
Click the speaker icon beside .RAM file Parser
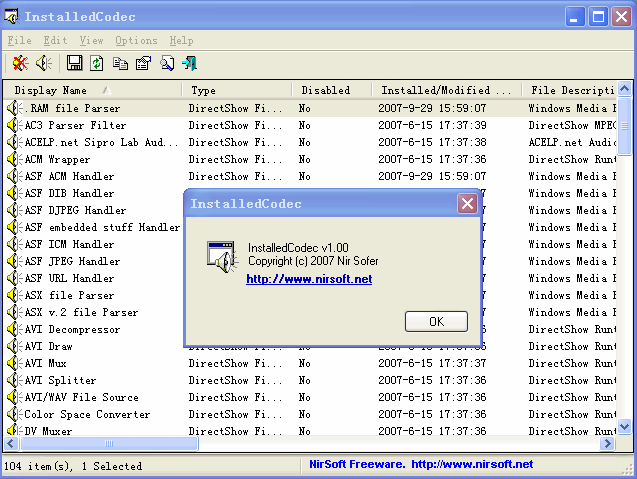[15, 108]
